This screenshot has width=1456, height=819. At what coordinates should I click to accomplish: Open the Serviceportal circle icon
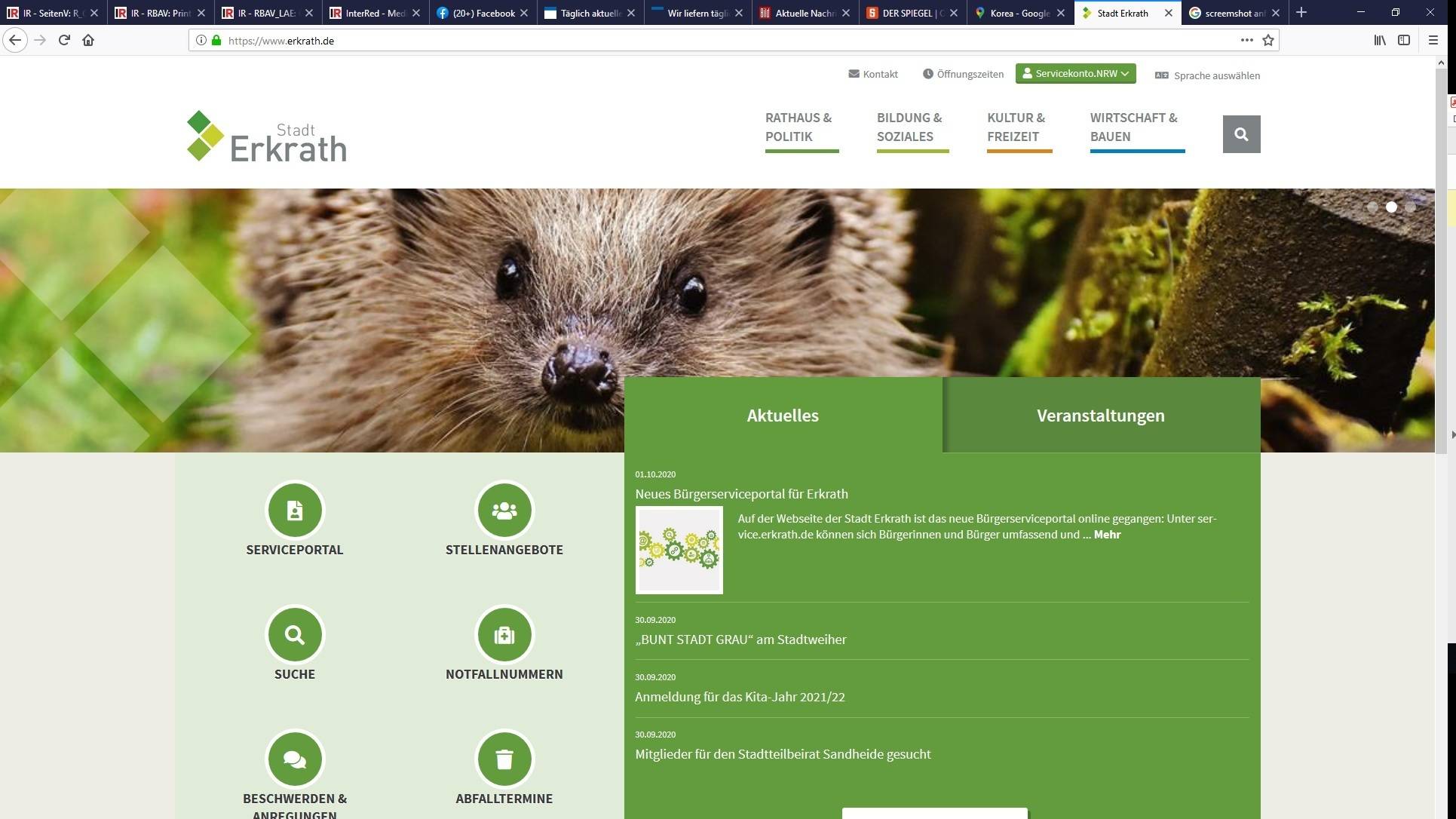(295, 511)
